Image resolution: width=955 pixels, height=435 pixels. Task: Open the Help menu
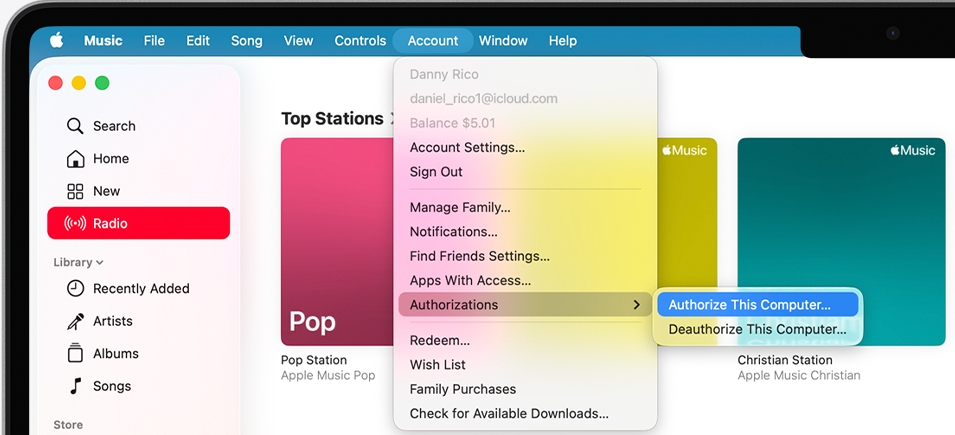tap(562, 41)
